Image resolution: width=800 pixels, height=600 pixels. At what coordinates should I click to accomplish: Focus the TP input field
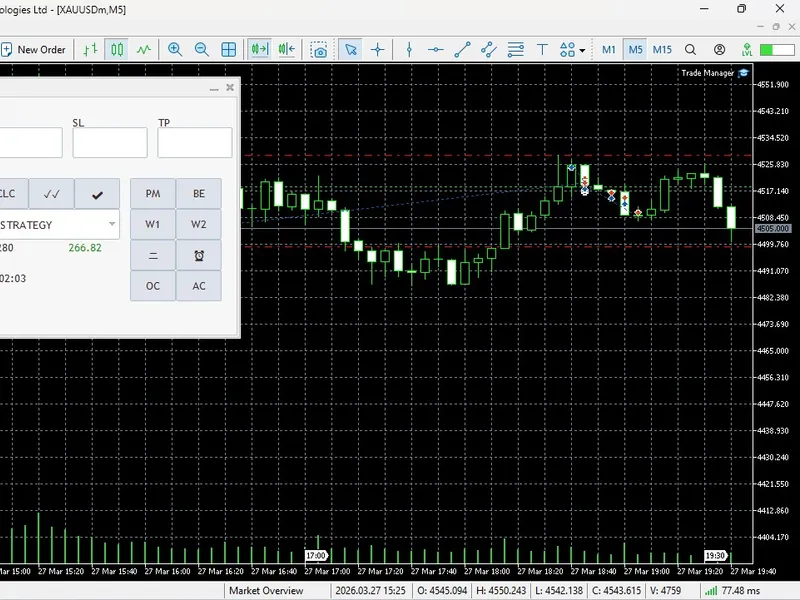click(194, 142)
